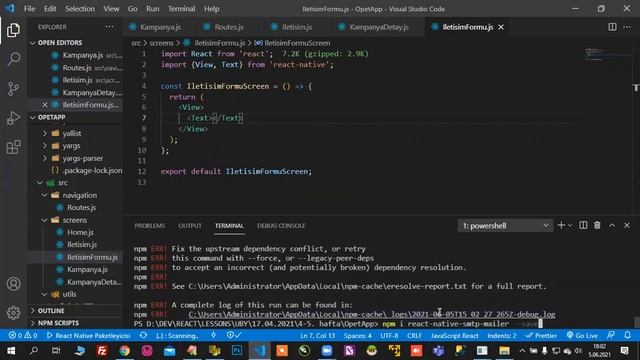Open the Accounts menu icon

[x=13, y=284]
